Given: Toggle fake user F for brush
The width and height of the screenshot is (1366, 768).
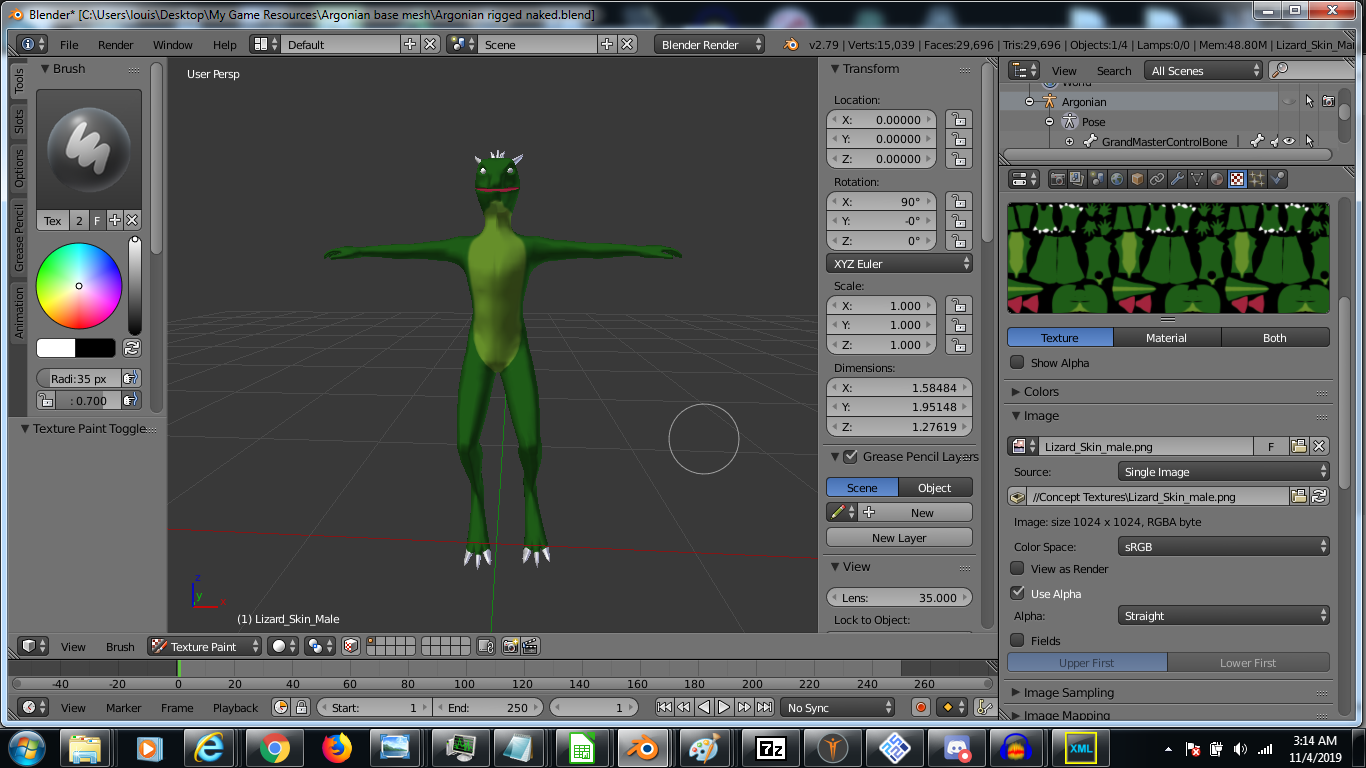Looking at the screenshot, I should pyautogui.click(x=97, y=220).
